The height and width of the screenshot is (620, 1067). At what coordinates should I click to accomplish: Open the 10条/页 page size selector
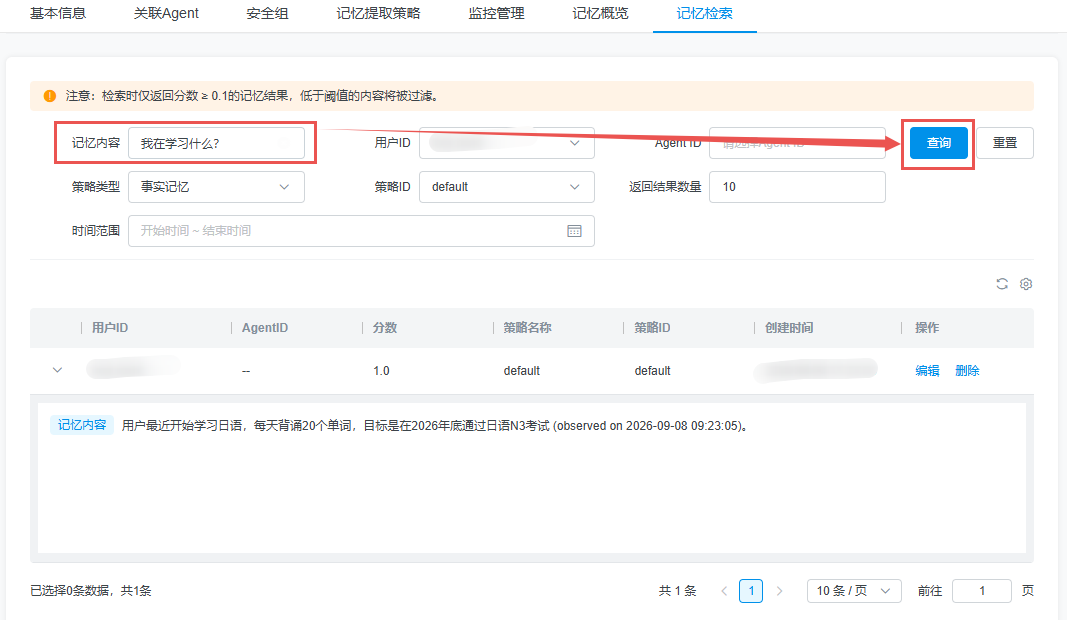pos(854,591)
